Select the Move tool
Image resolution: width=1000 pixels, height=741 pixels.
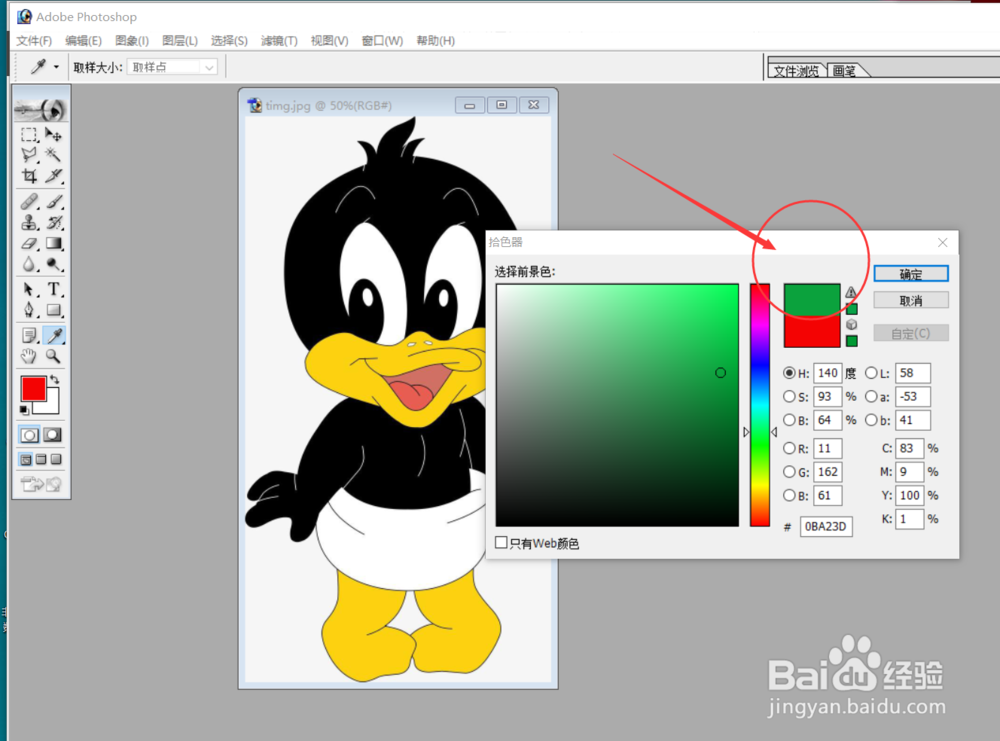54,135
